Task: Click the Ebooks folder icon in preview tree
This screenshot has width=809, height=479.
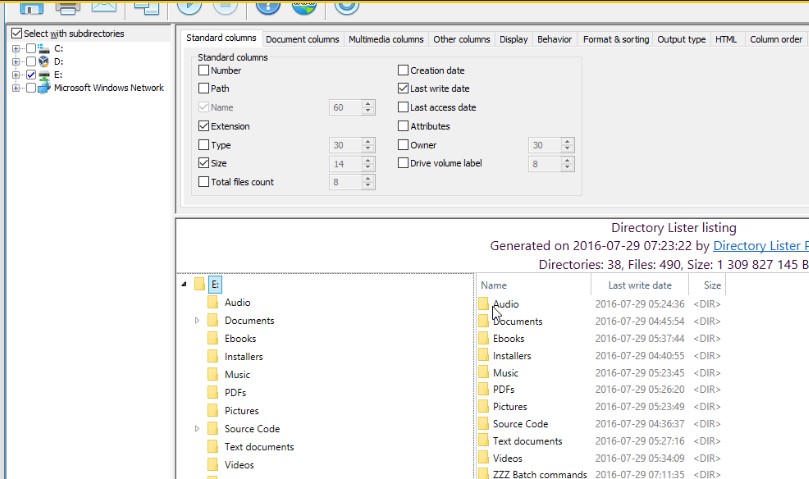Action: click(x=213, y=339)
